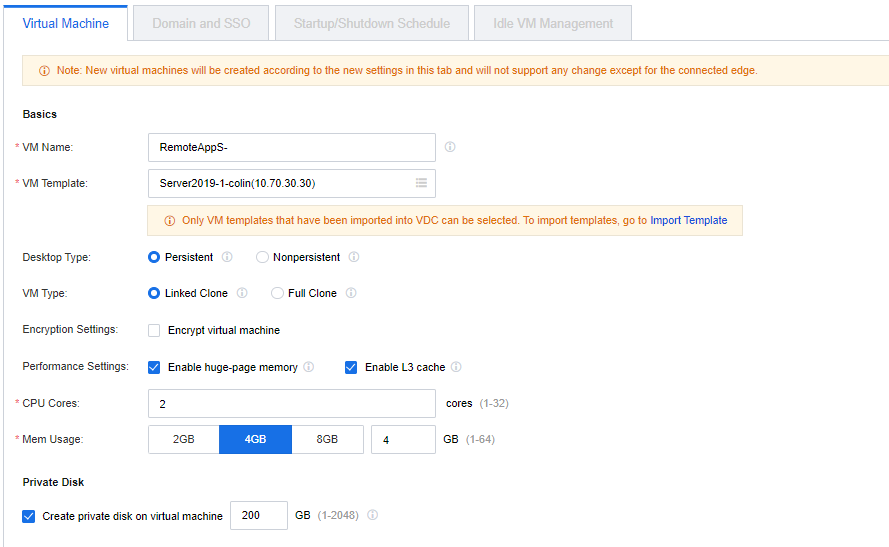Choose 2GB memory preset
This screenshot has height=547, width=889.
tap(184, 439)
